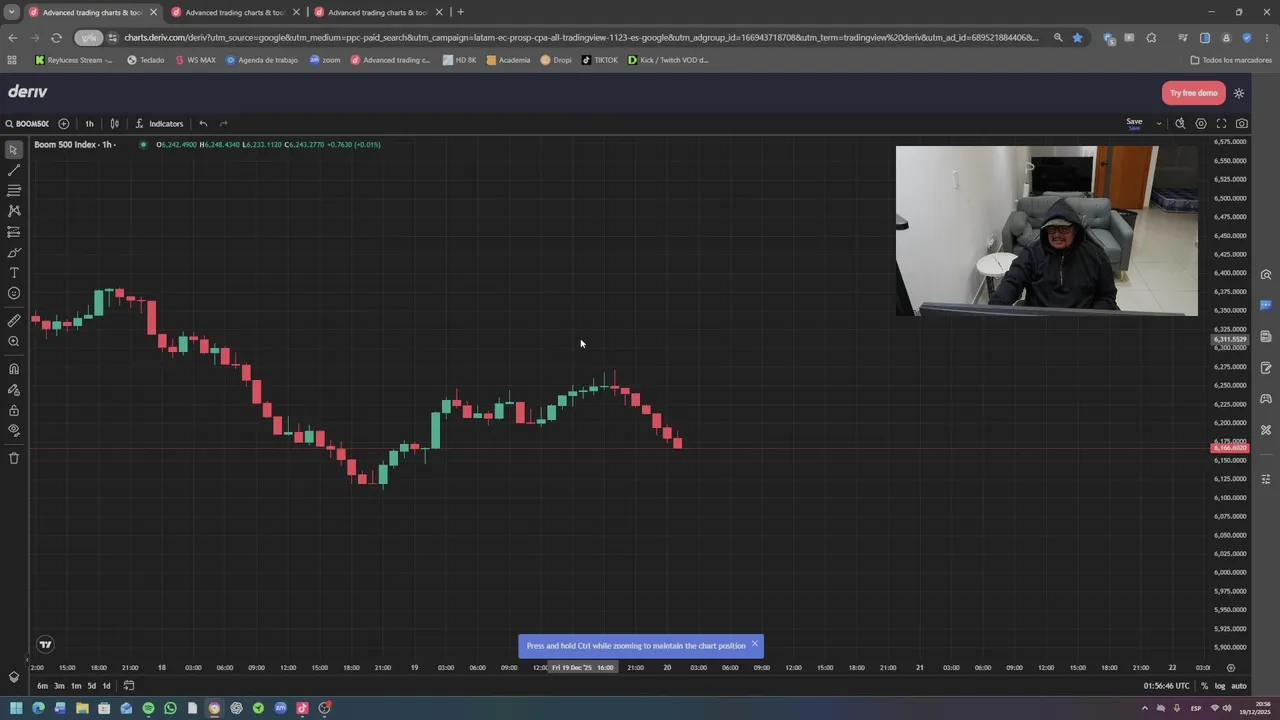Bookmark this page star icon
Viewport: 1280px width, 720px height.
pyautogui.click(x=1077, y=38)
